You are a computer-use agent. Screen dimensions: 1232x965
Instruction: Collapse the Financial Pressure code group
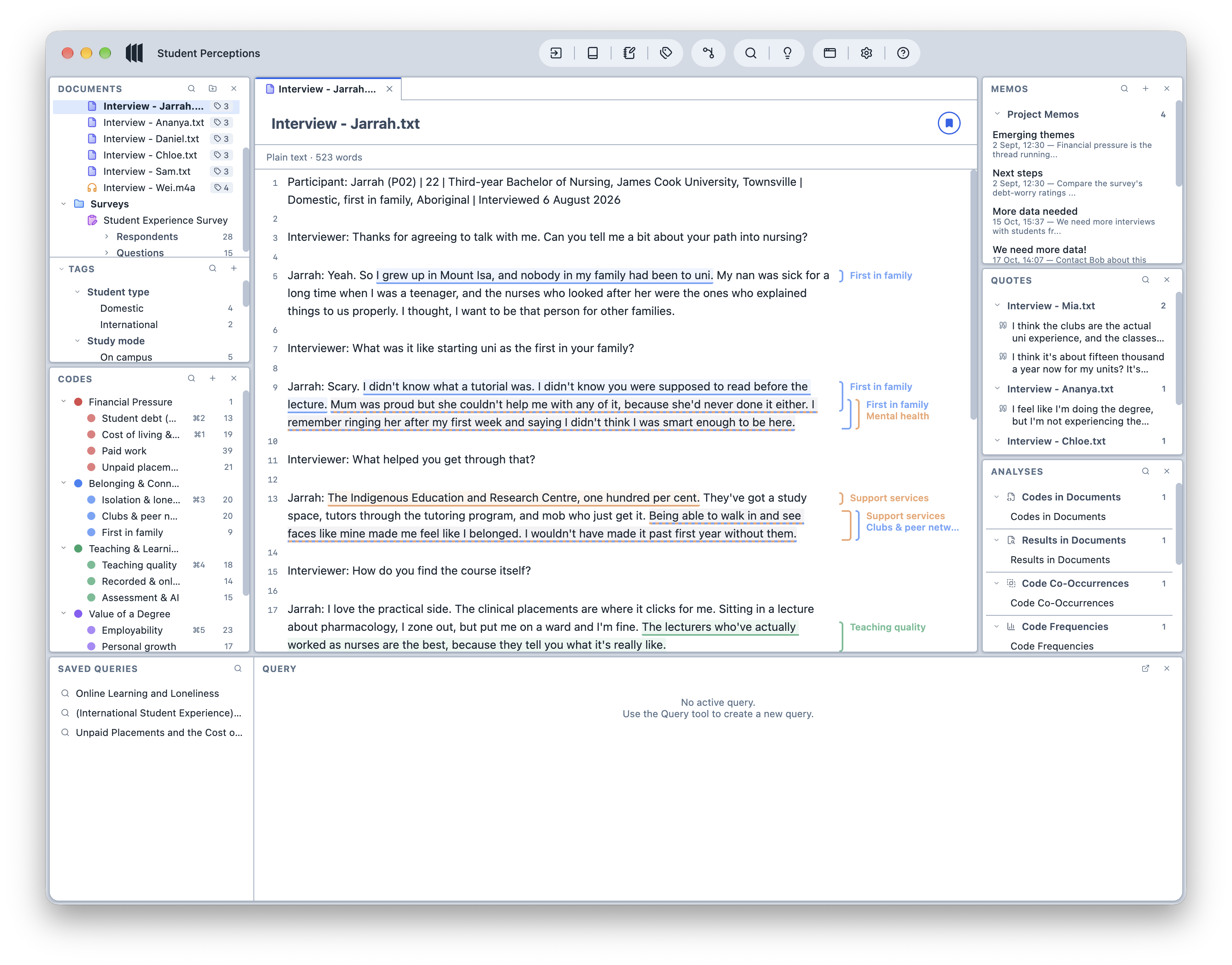[x=63, y=402]
